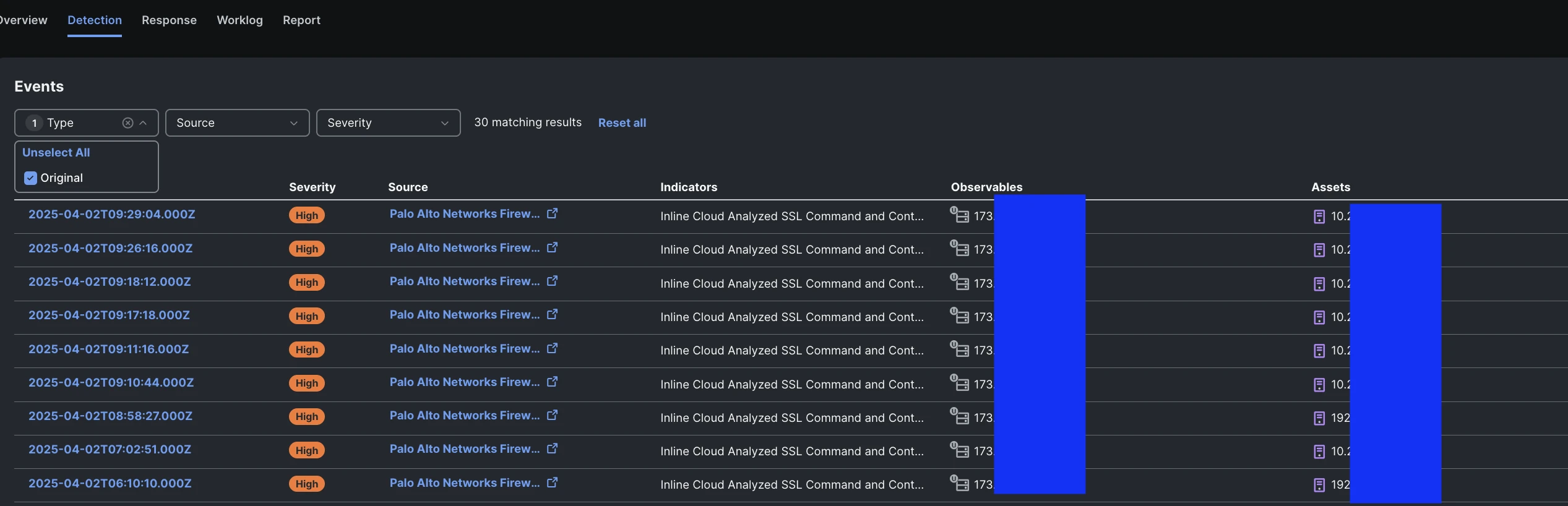Click observable icon in the 09:11:16 row
1568x506 pixels.
959,349
